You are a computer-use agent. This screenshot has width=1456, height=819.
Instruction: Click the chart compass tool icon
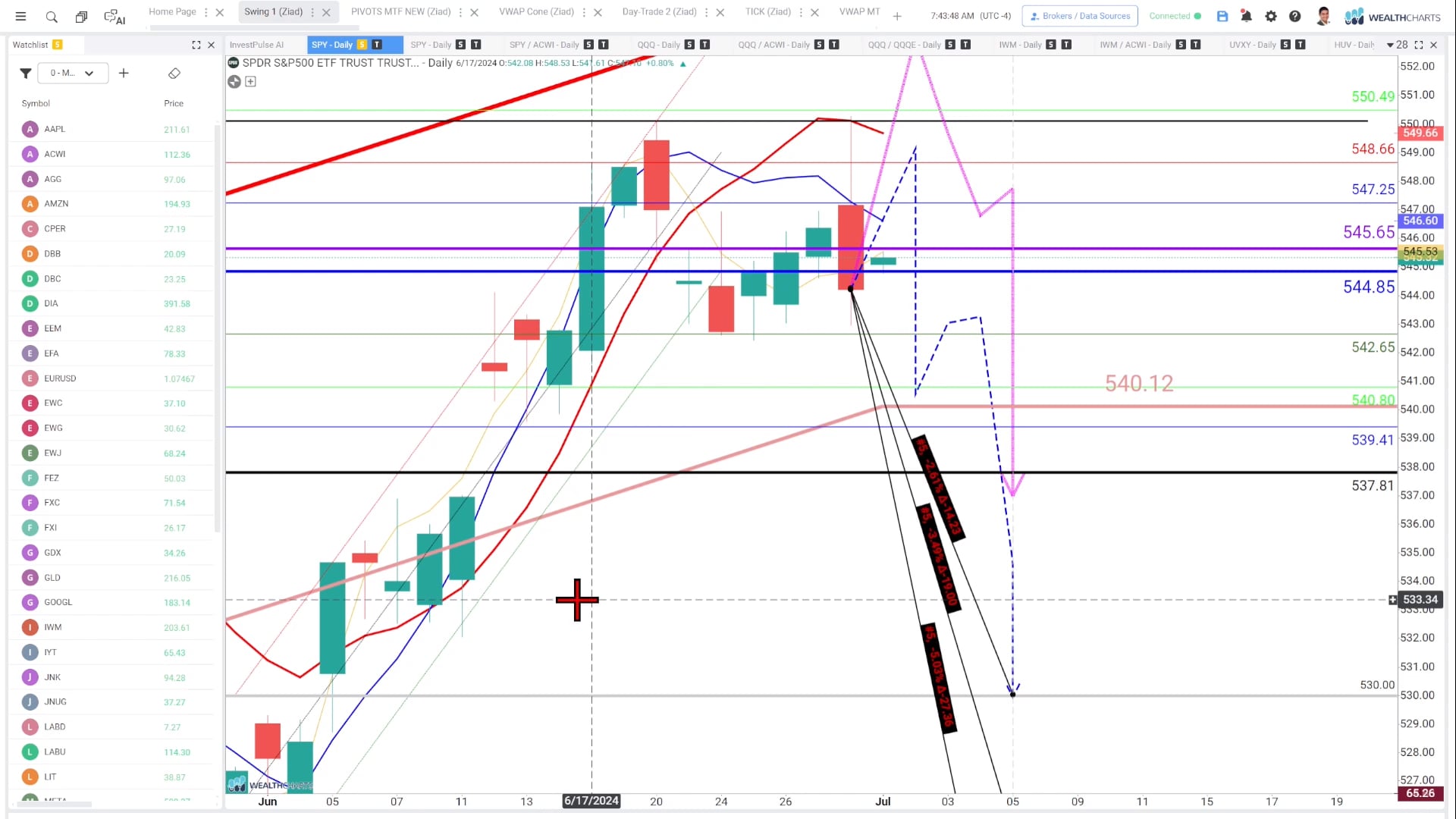click(234, 82)
